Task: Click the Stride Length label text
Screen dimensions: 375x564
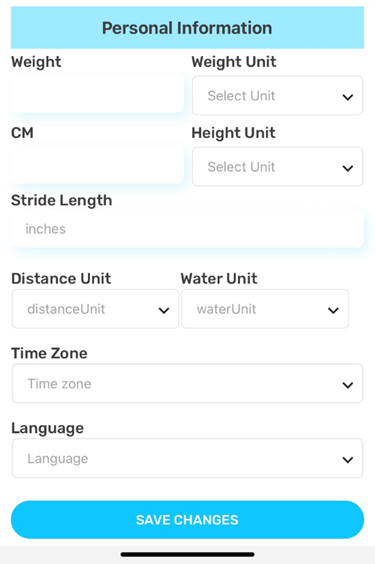Action: (x=61, y=201)
